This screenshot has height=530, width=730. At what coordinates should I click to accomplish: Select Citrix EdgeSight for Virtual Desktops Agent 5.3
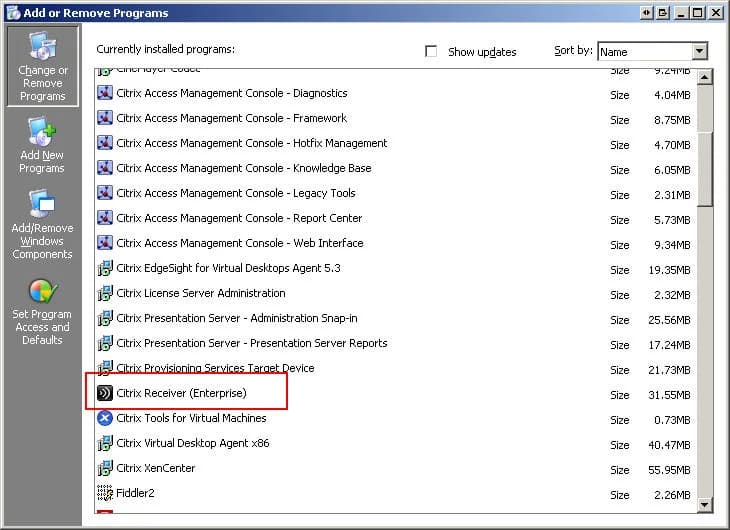coord(229,268)
